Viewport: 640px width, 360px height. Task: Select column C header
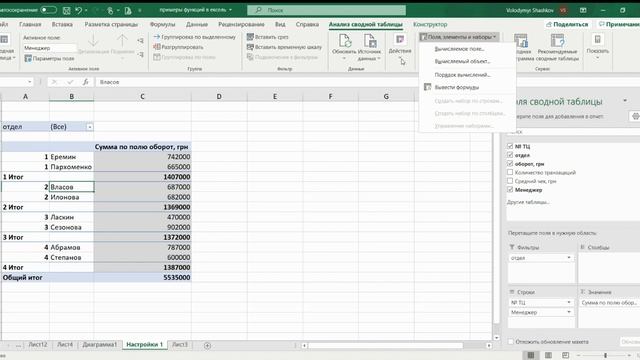142,96
